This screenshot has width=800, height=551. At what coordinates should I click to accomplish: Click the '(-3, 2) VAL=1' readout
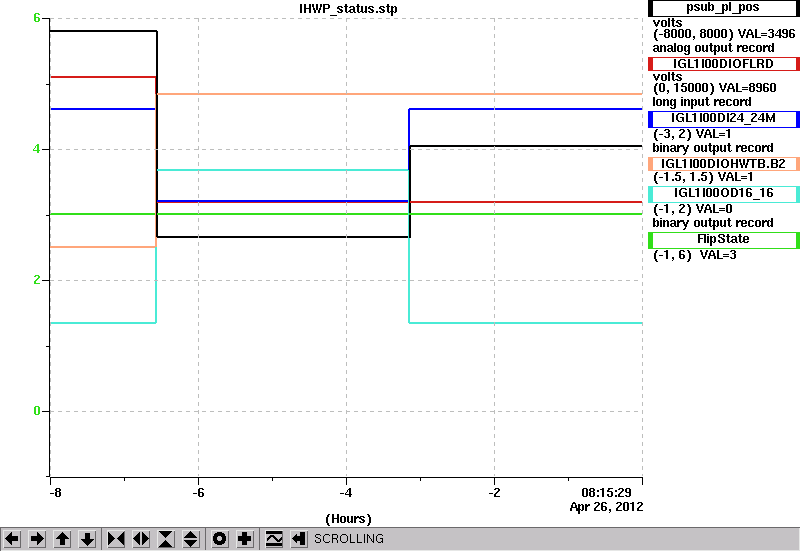[x=692, y=134]
